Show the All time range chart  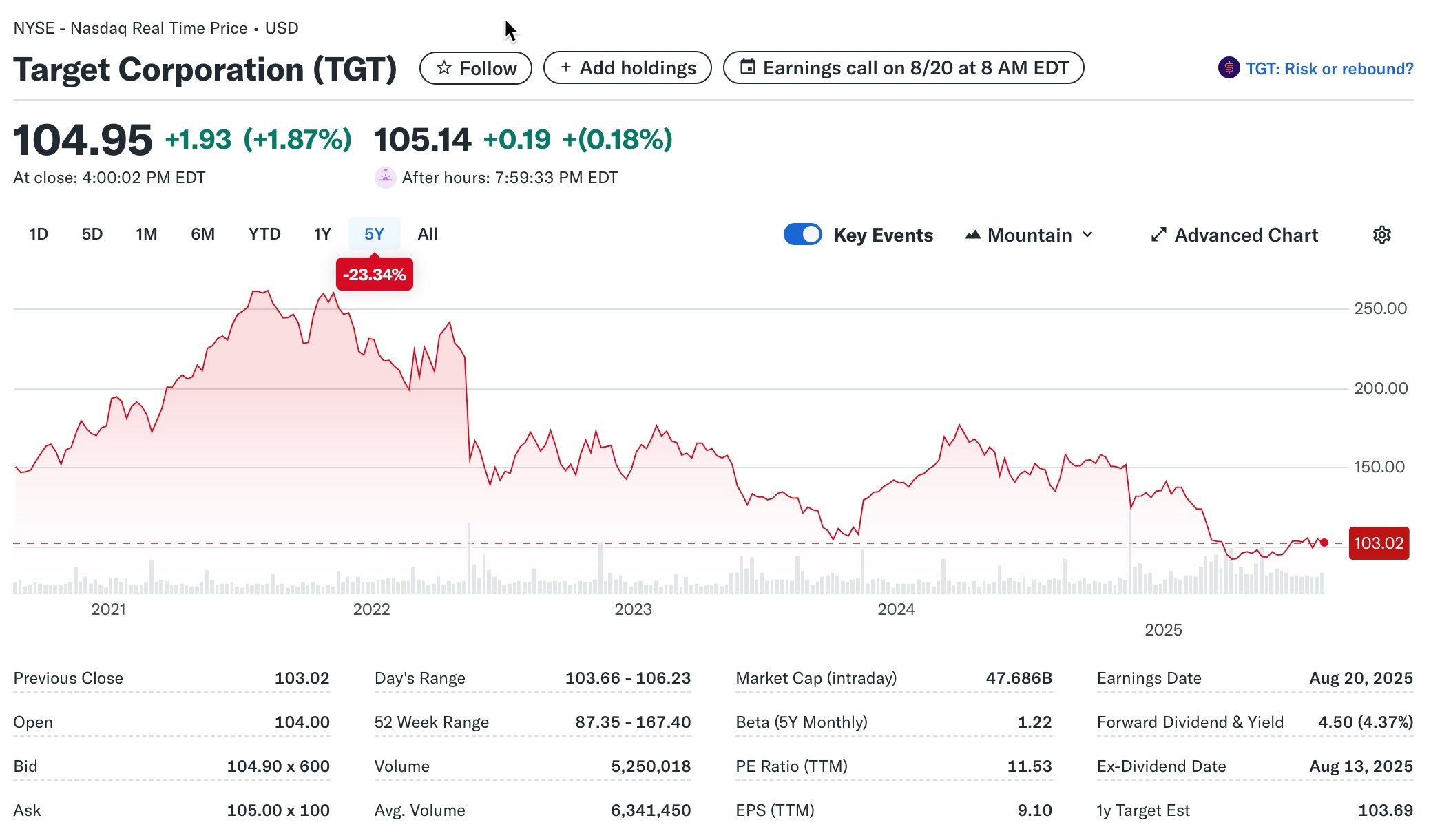(427, 234)
